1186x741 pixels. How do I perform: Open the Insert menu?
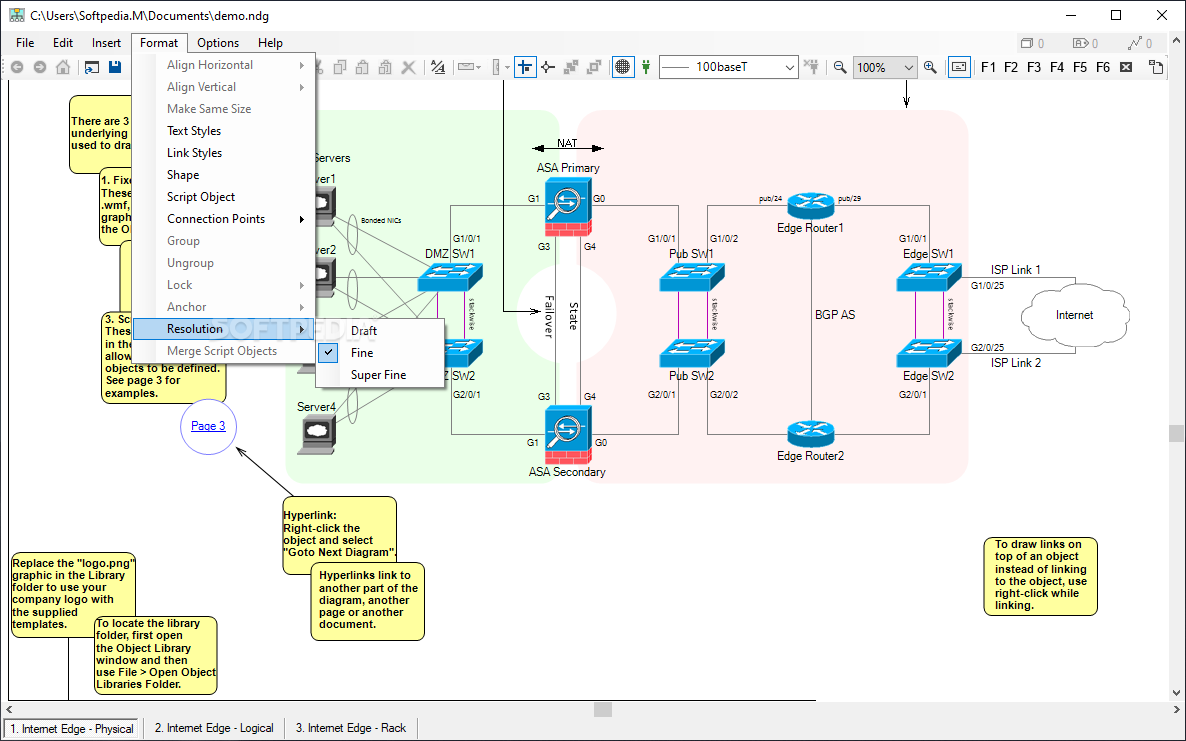(106, 43)
